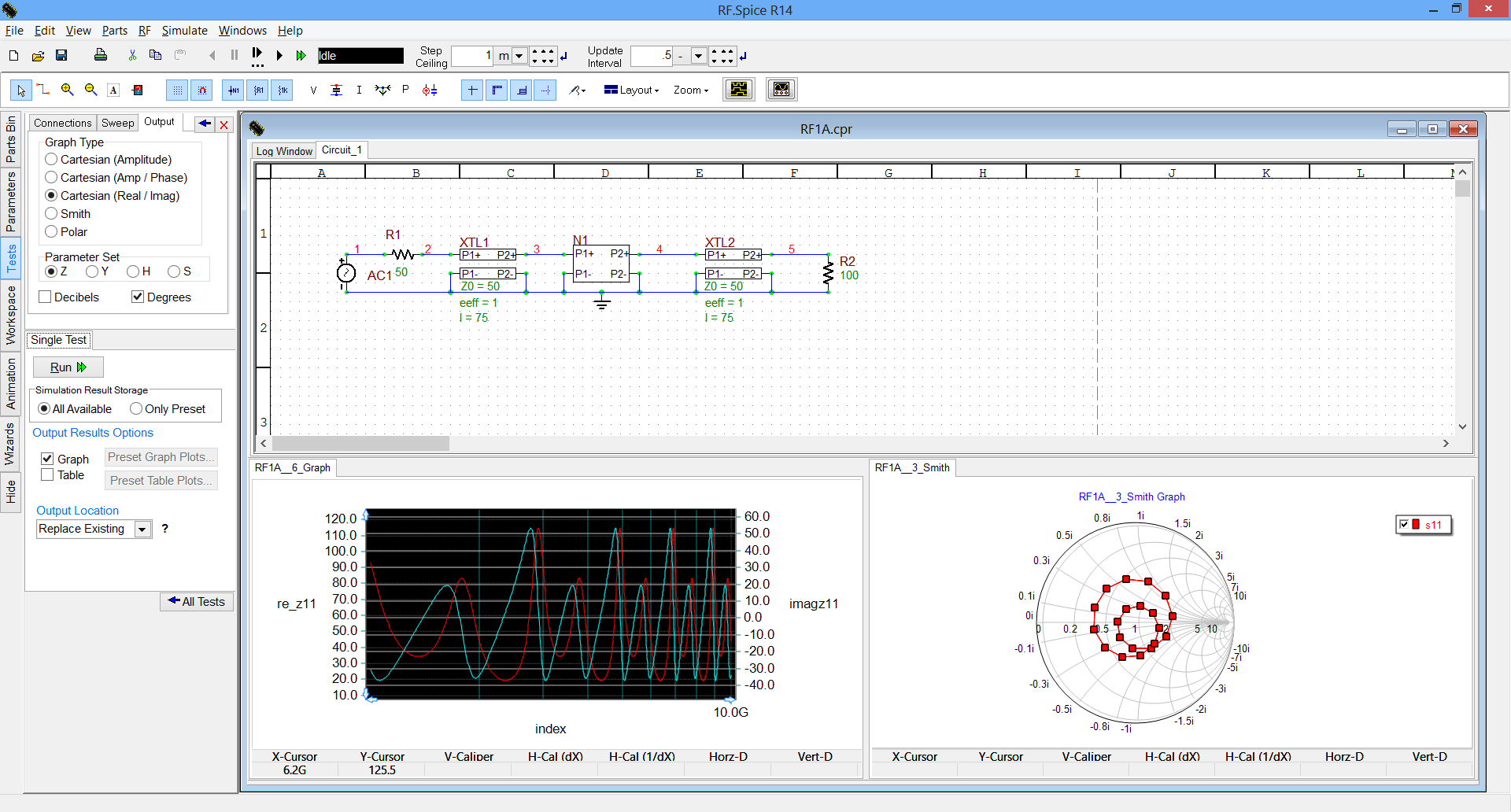
Task: Select the Smith graph type
Action: 52,213
